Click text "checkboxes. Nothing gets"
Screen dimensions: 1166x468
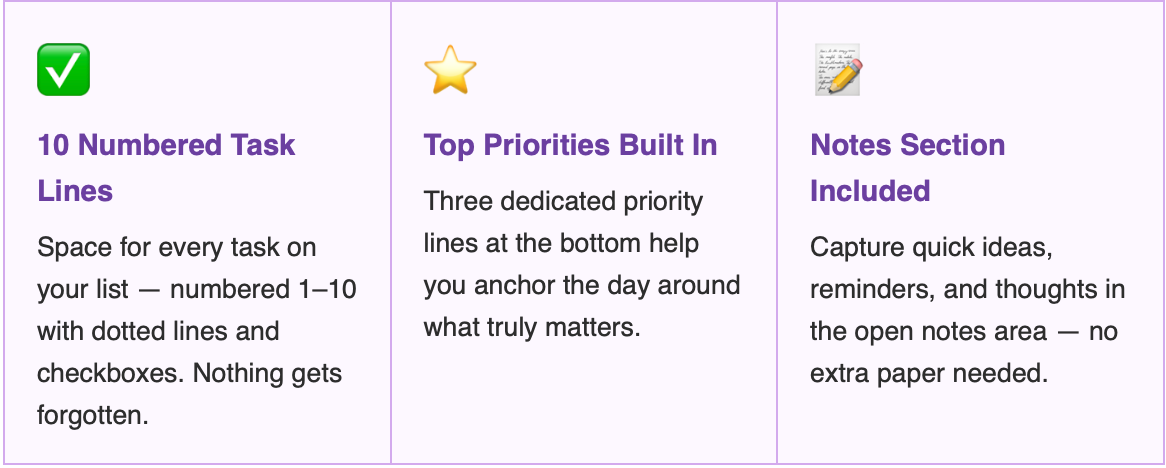(190, 374)
